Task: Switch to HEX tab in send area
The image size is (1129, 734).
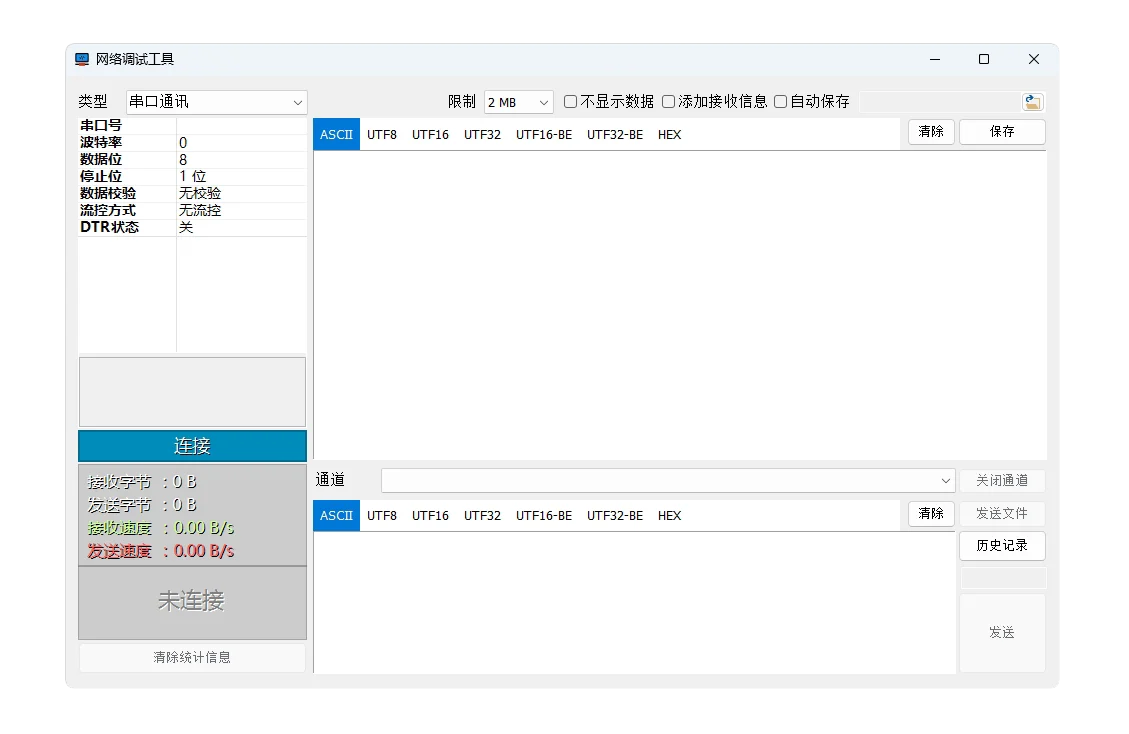Action: pyautogui.click(x=670, y=516)
